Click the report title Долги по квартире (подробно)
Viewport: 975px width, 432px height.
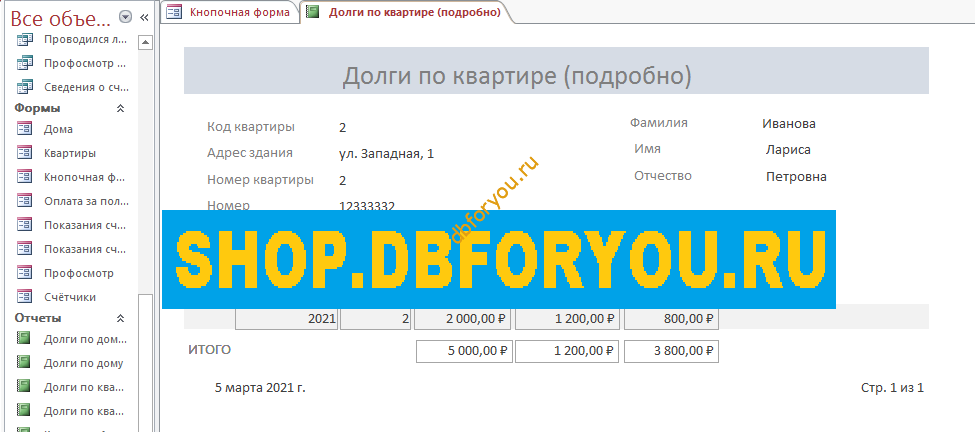pyautogui.click(x=517, y=75)
